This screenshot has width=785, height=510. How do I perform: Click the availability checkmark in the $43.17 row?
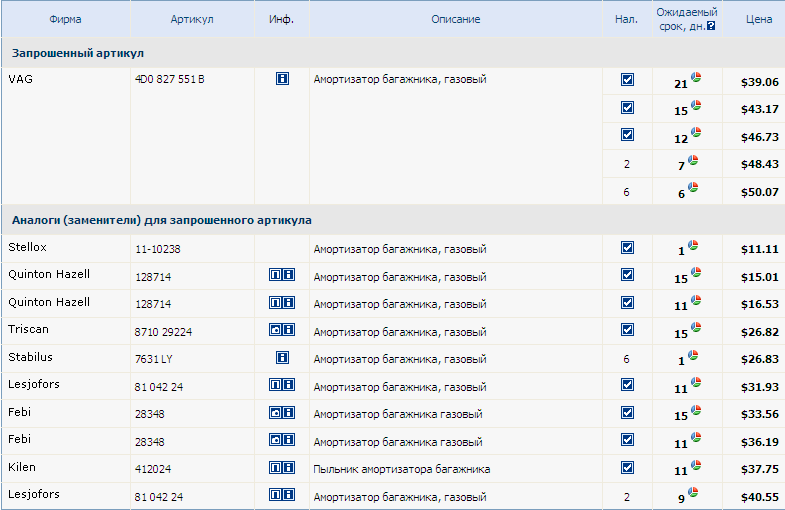(627, 108)
